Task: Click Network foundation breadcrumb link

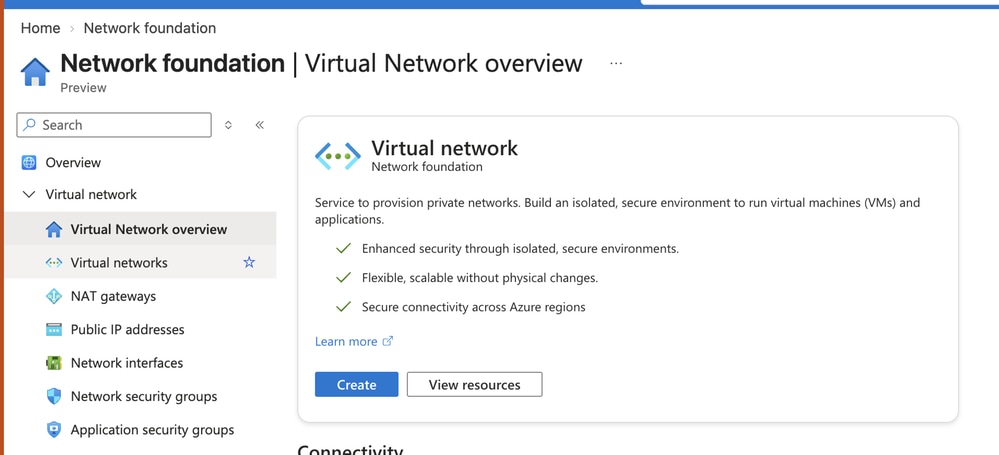Action: tap(150, 28)
